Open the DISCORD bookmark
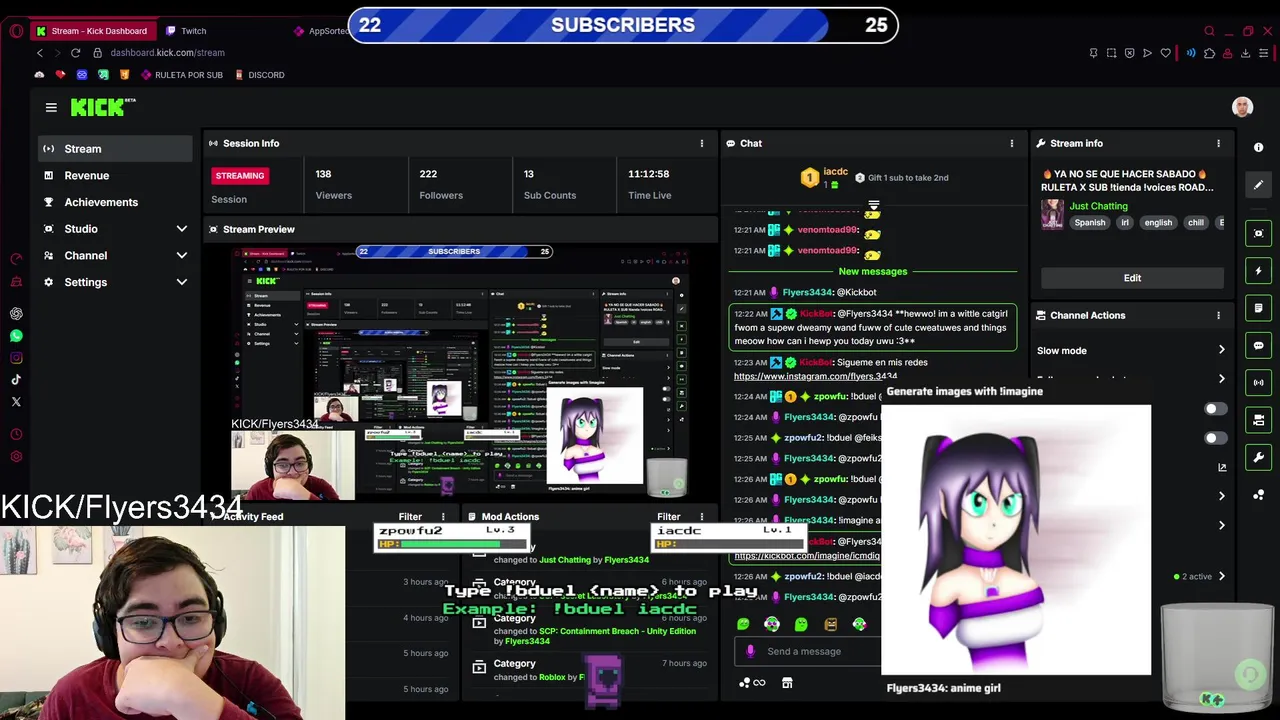Screen dimensions: 1280x720 pyautogui.click(x=259, y=75)
